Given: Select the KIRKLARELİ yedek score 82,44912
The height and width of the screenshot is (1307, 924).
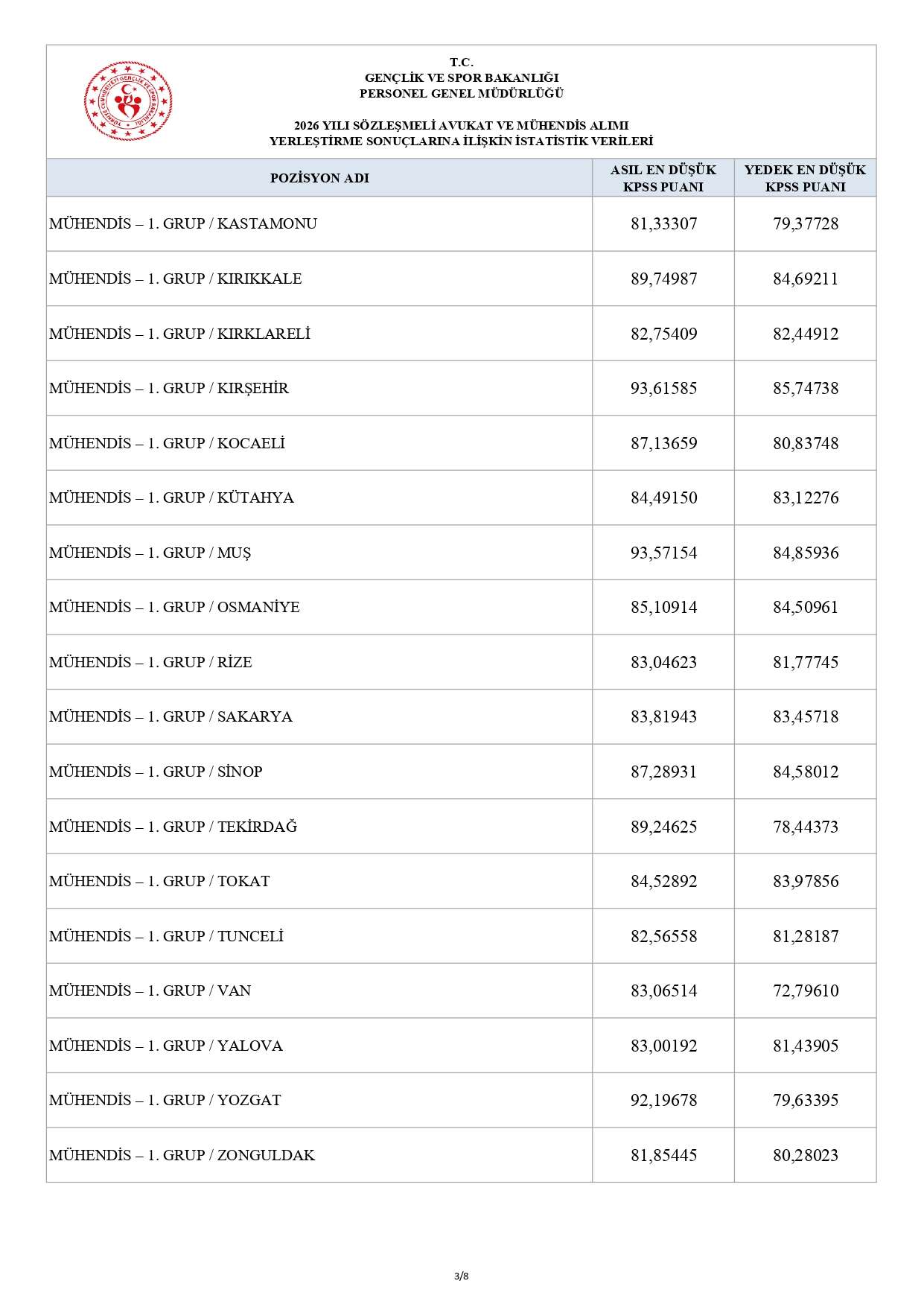Looking at the screenshot, I should click(806, 334).
